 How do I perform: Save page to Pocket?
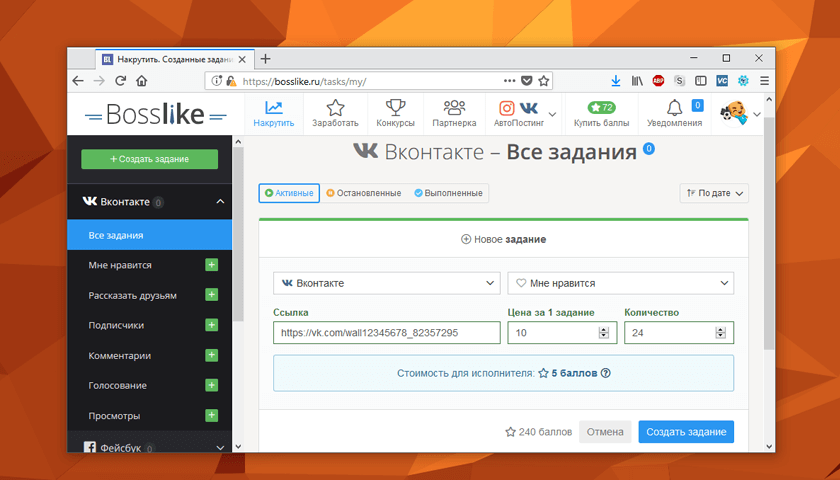coord(527,81)
